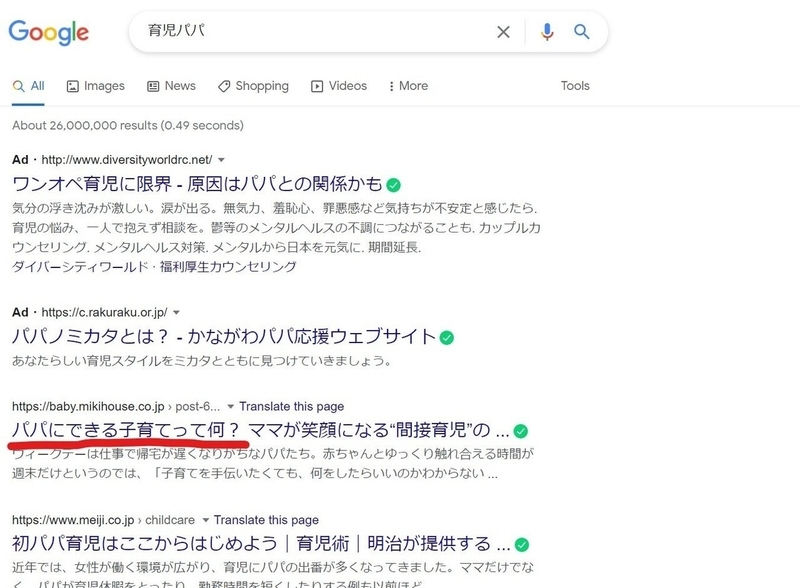Open the Videos tab
This screenshot has height=588, width=800.
coord(339,86)
